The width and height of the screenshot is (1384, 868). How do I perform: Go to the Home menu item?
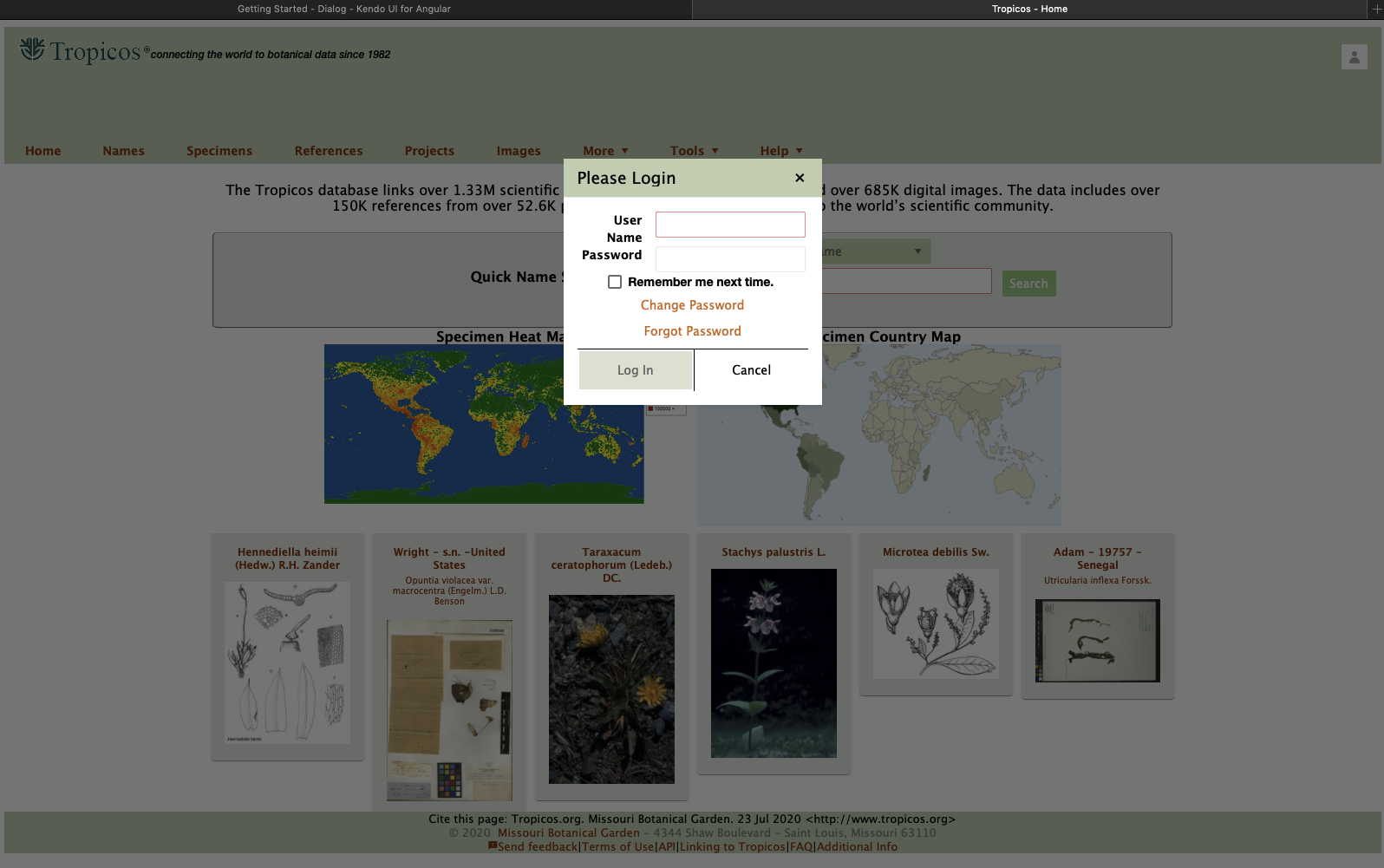tap(43, 151)
